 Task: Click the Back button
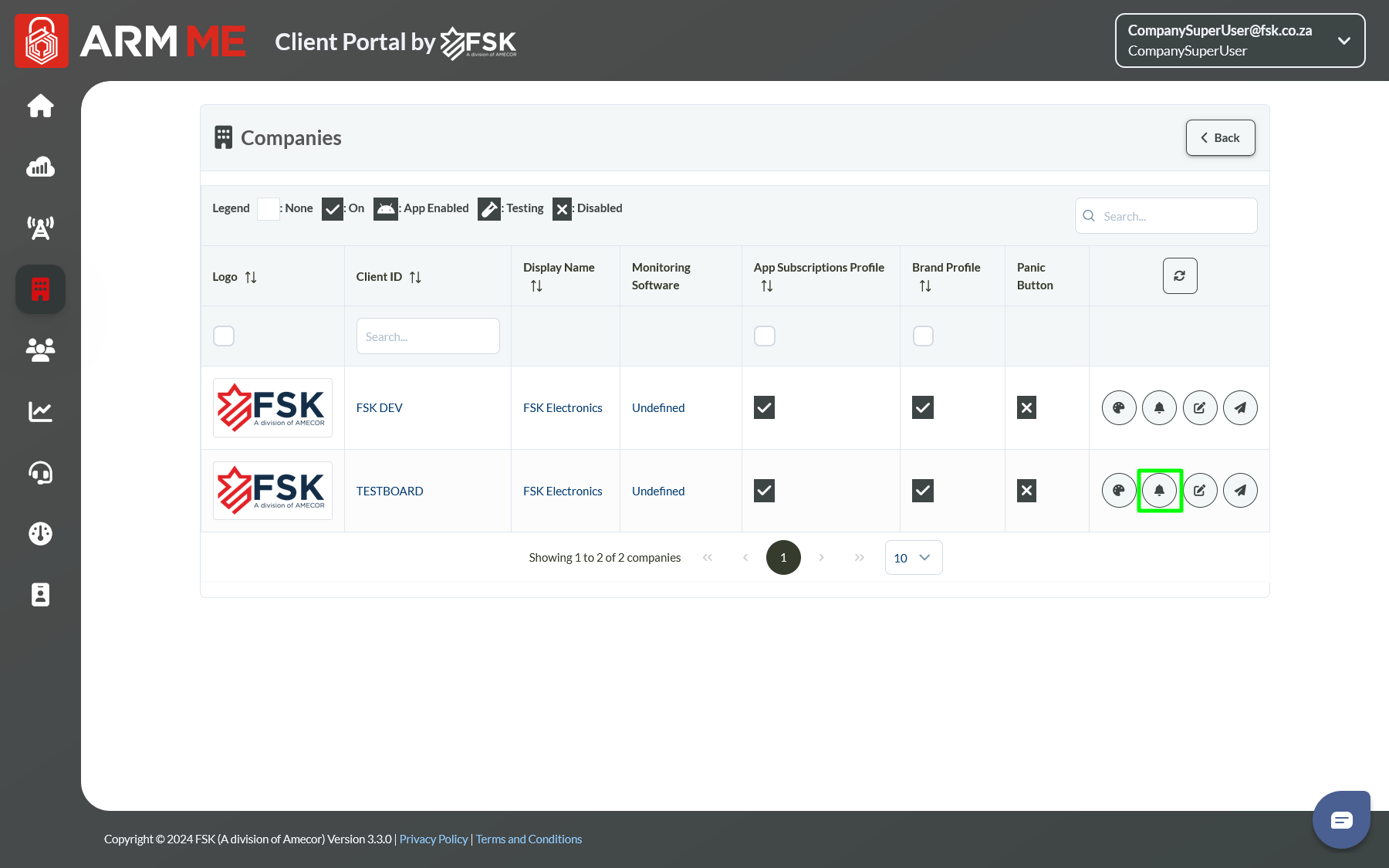1220,138
